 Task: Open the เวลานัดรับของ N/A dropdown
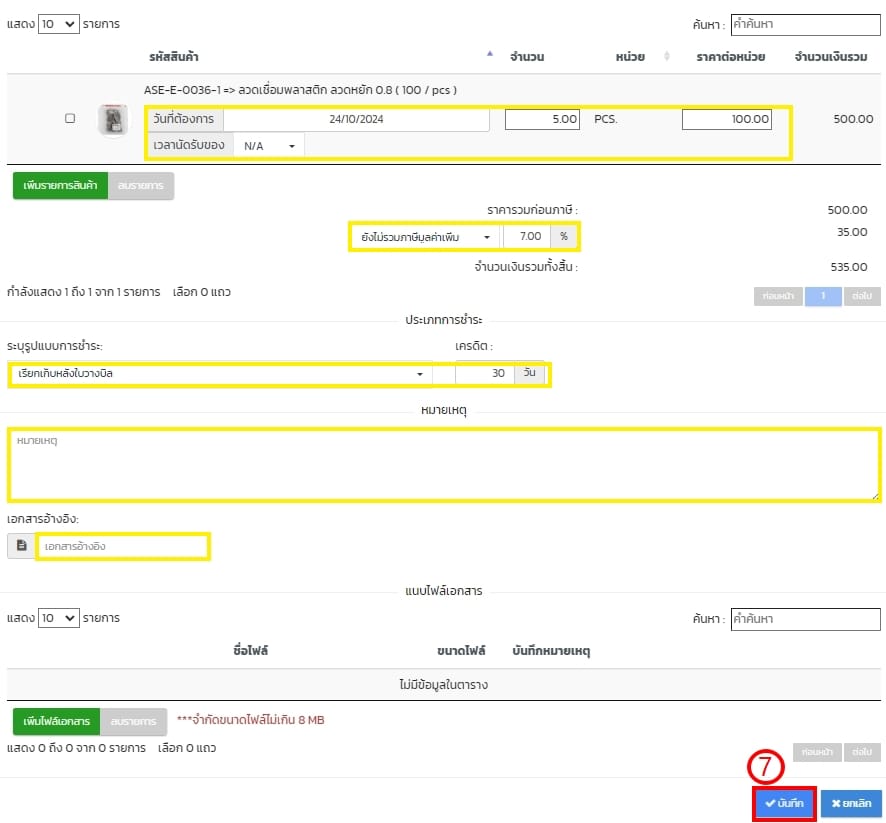(x=269, y=146)
